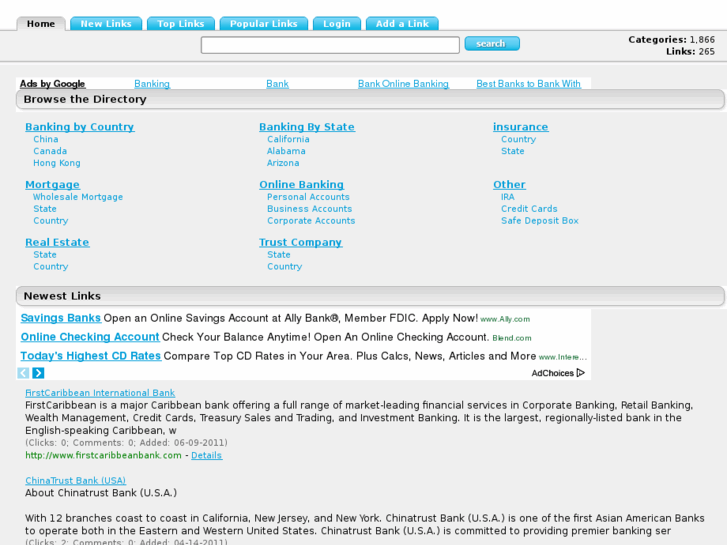Image resolution: width=727 pixels, height=545 pixels.
Task: Visit www.Ally.com ad URL
Action: pos(505,320)
